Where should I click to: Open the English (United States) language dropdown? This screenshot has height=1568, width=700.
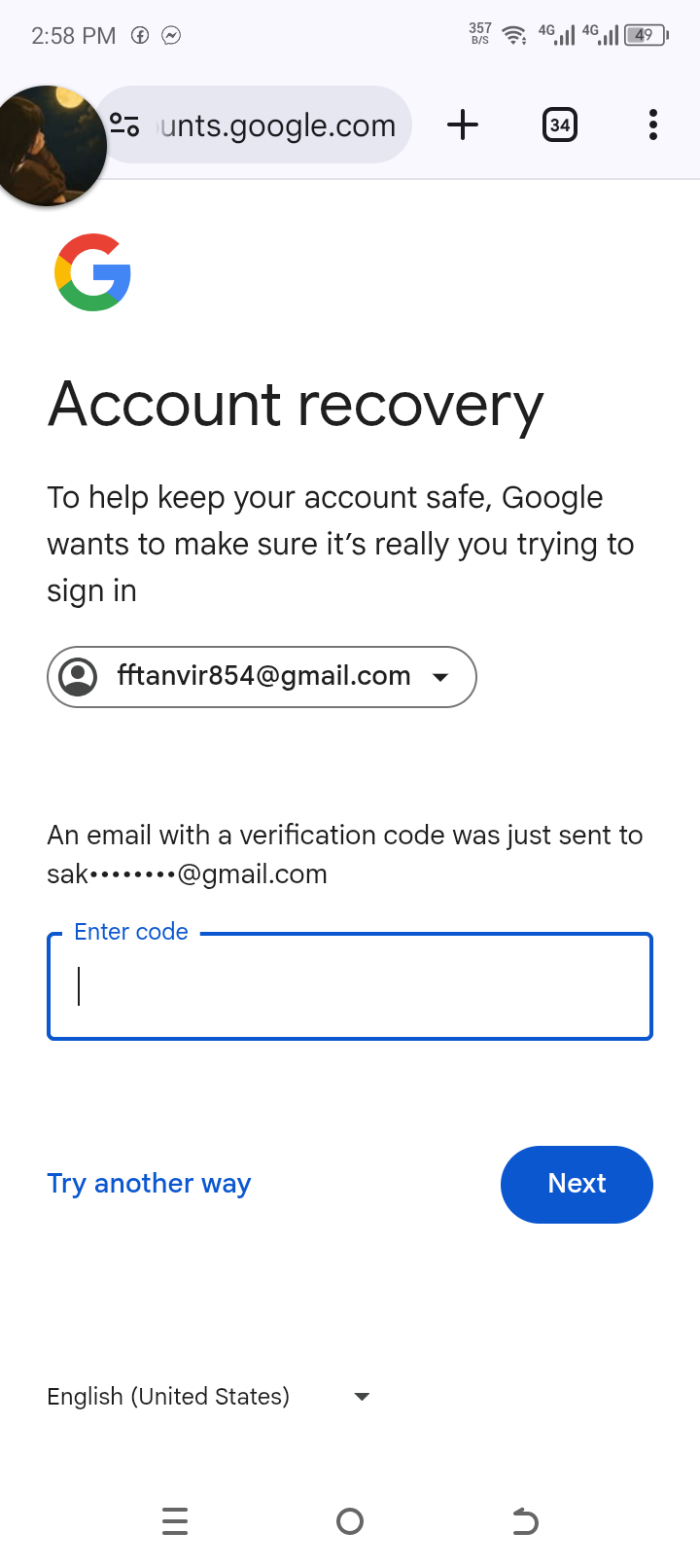[169, 1397]
